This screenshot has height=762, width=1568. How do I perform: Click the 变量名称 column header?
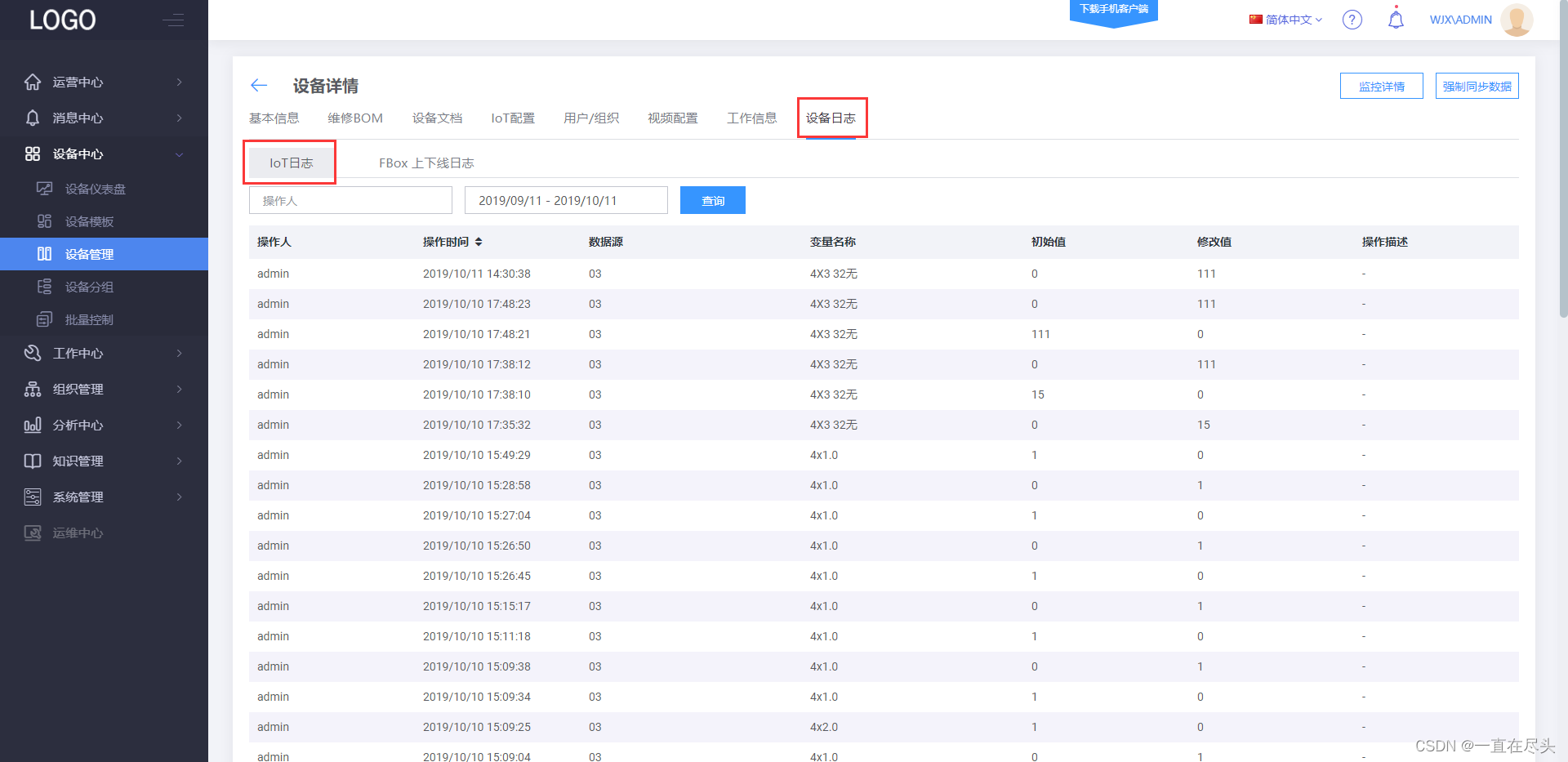(833, 242)
